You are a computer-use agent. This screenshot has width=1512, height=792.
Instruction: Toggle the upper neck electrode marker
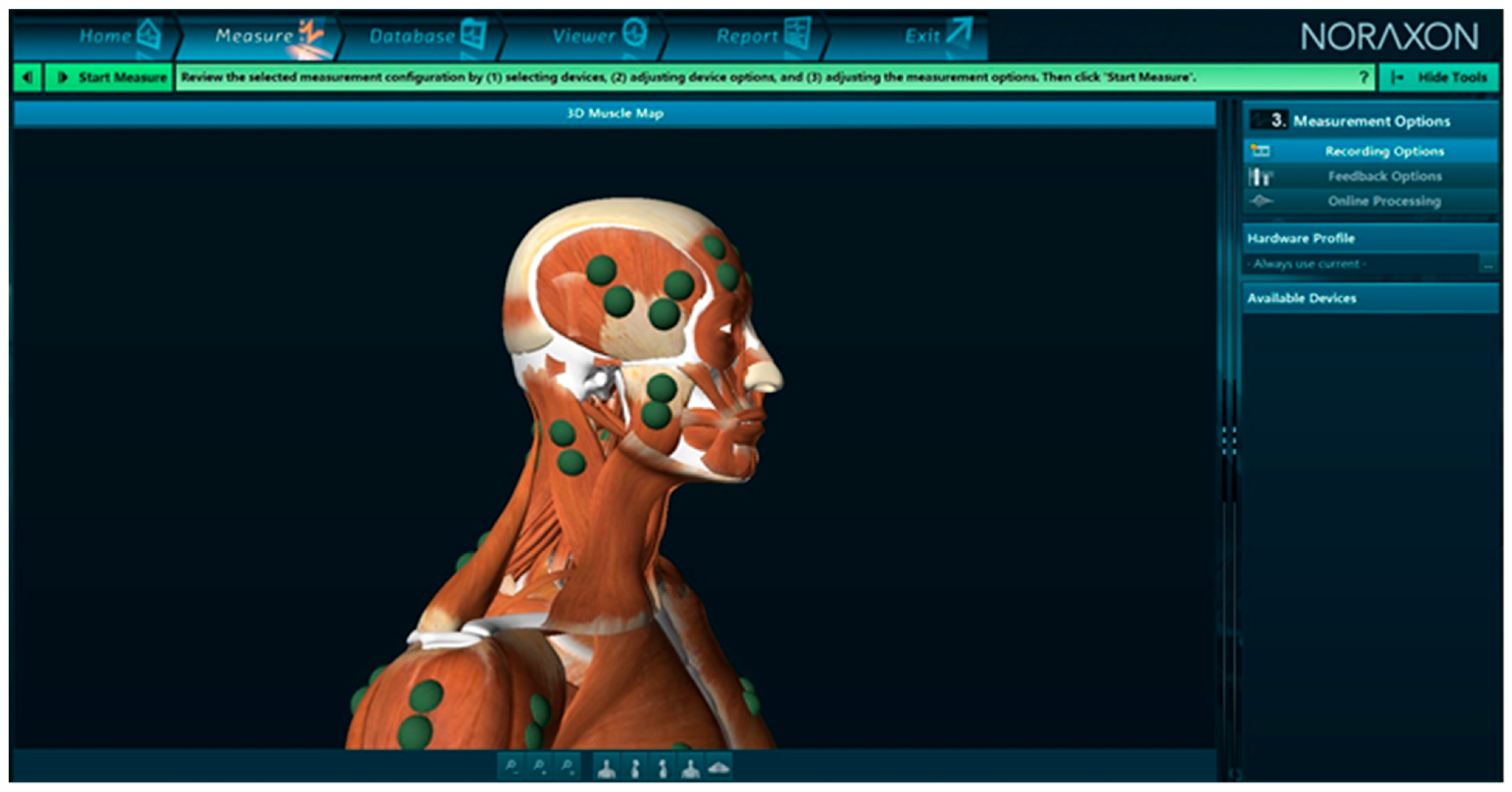coord(562,433)
